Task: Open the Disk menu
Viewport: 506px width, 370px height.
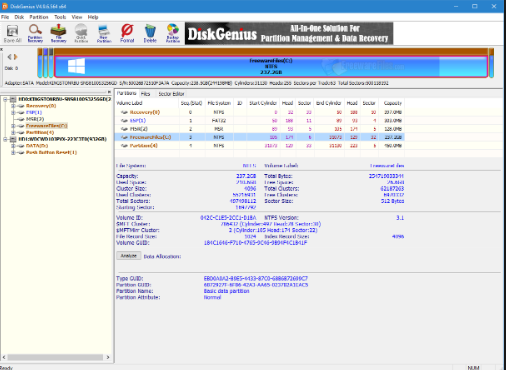Action: click(x=19, y=17)
